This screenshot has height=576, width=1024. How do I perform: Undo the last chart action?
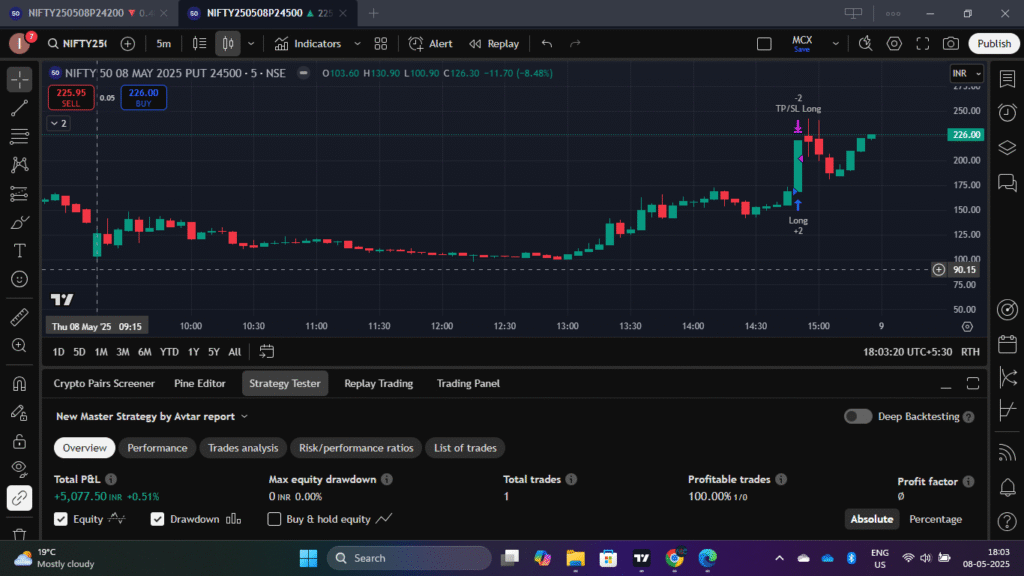pos(547,44)
